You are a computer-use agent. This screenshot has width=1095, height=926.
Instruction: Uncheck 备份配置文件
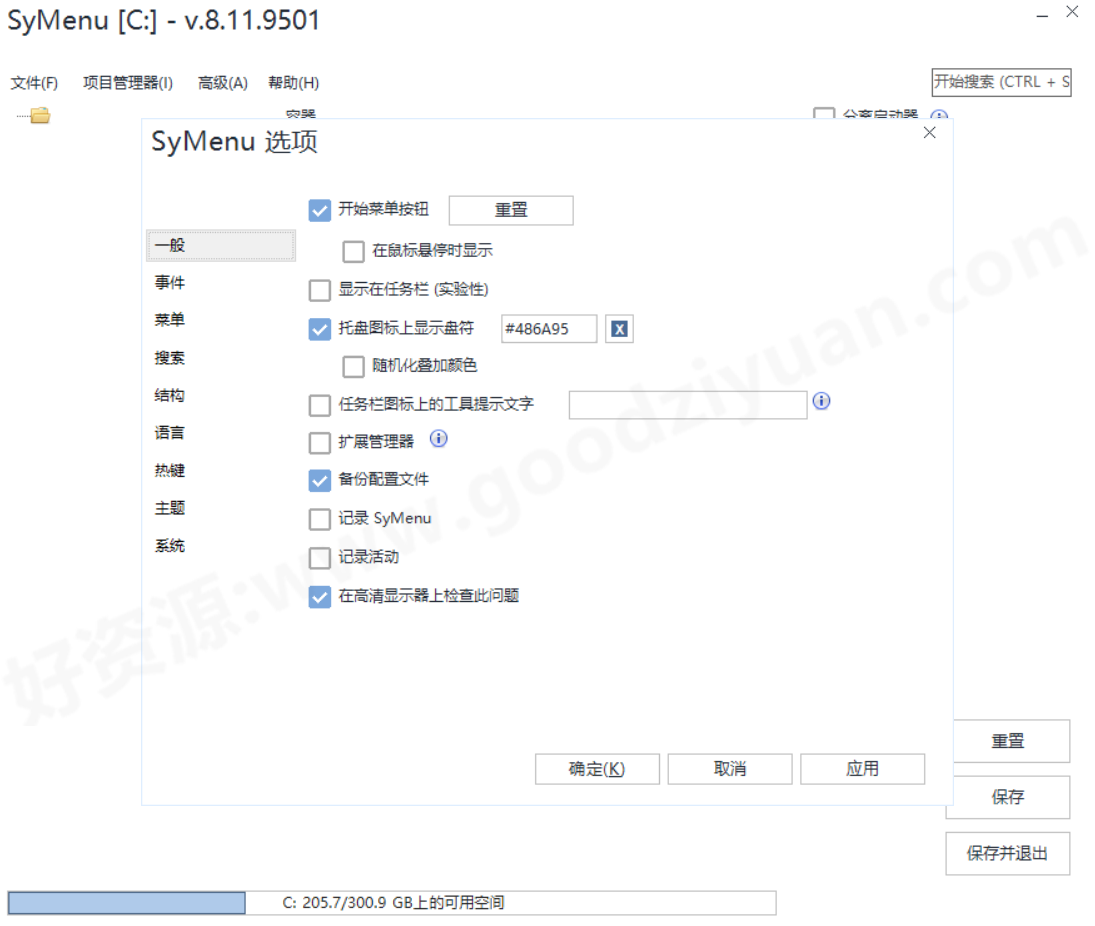(319, 480)
